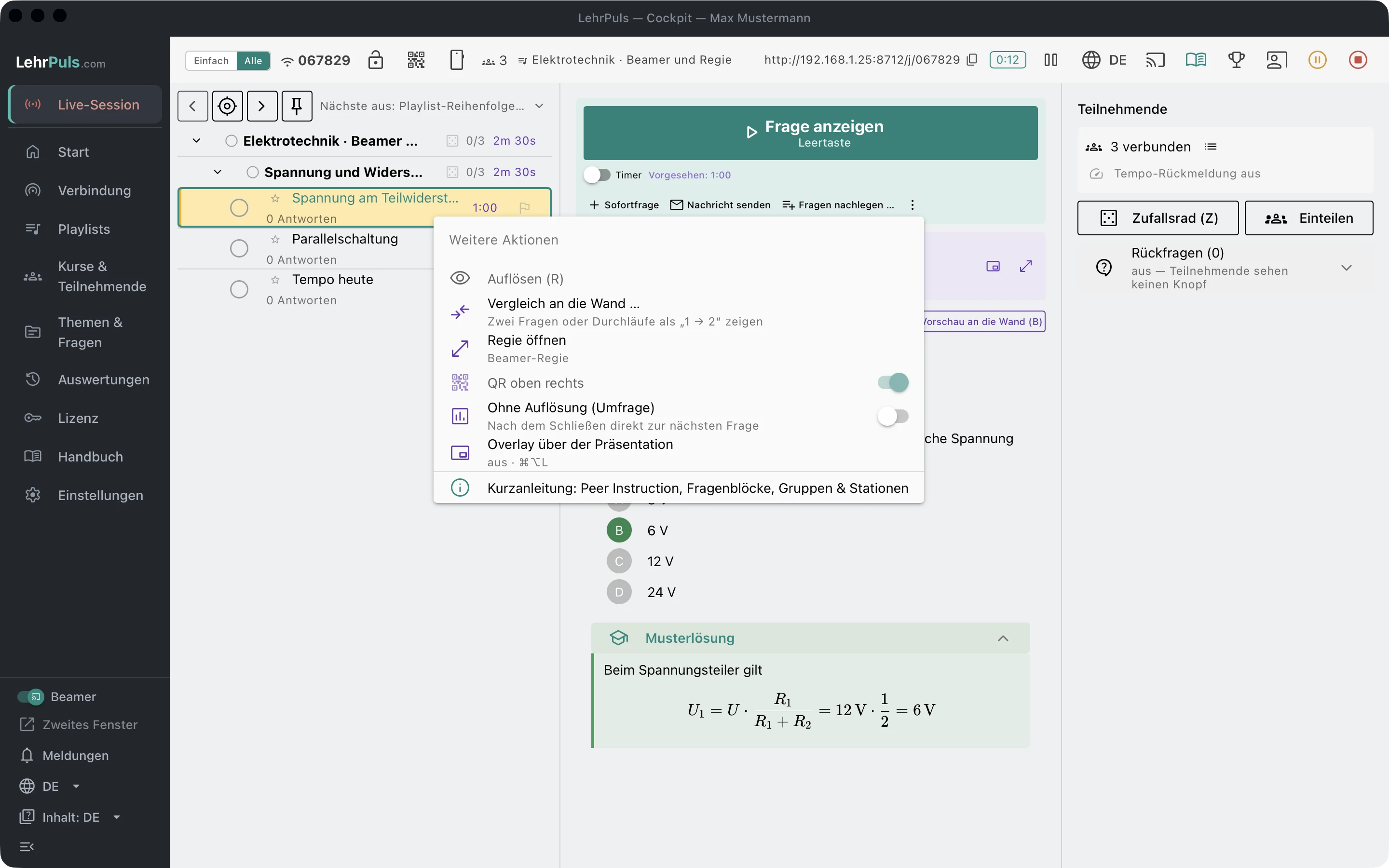Screen dimensions: 1389x868
Task: Choose Auflösen (R) from menu
Action: pyautogui.click(x=679, y=279)
